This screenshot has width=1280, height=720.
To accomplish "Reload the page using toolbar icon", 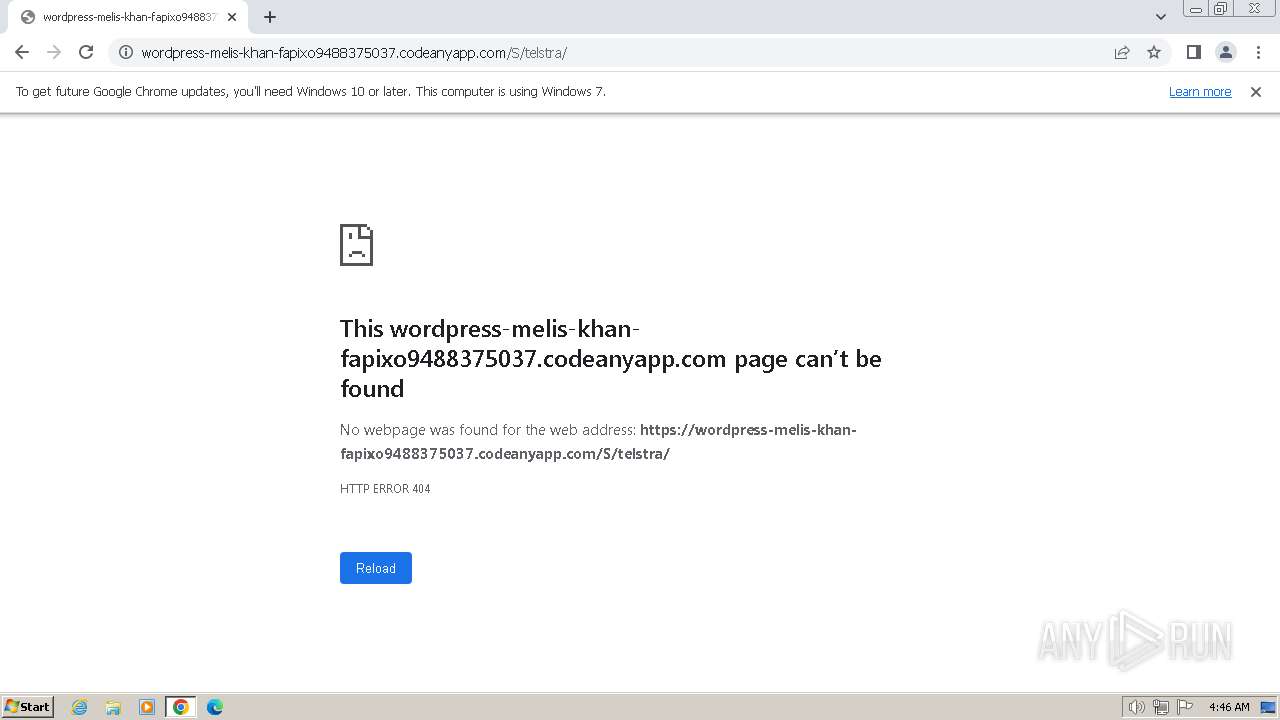I will 86,52.
